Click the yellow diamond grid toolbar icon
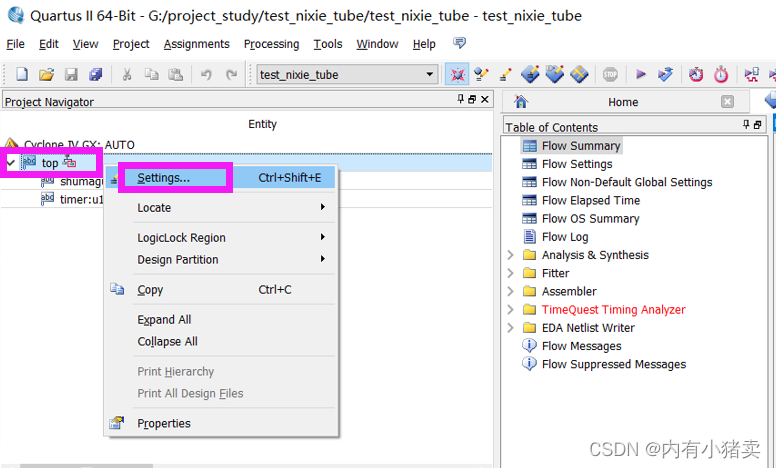 tap(579, 75)
